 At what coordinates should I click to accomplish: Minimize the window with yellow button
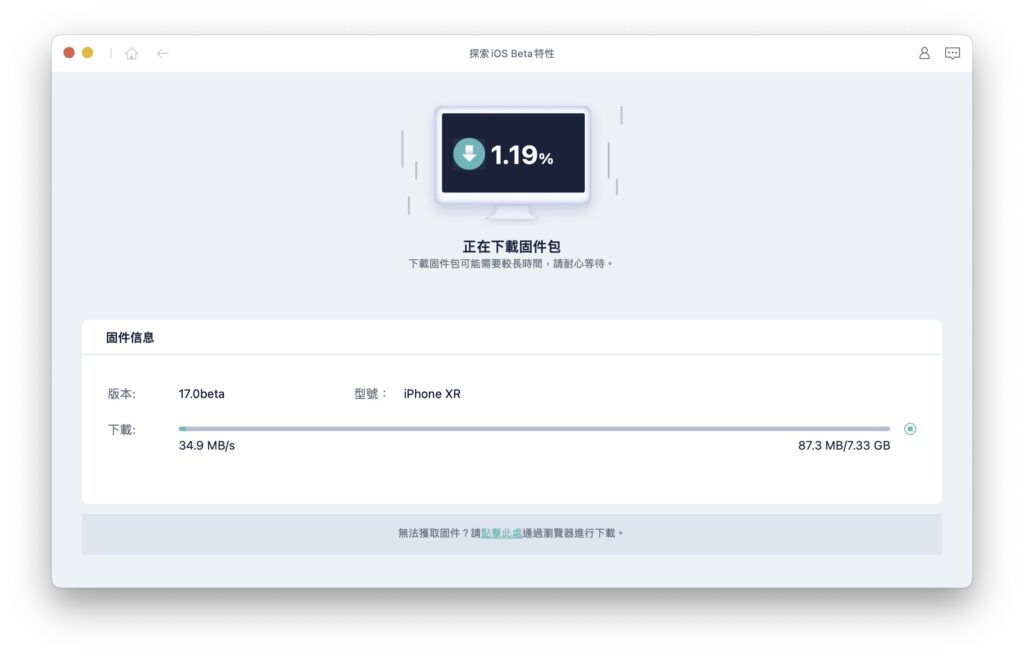88,53
